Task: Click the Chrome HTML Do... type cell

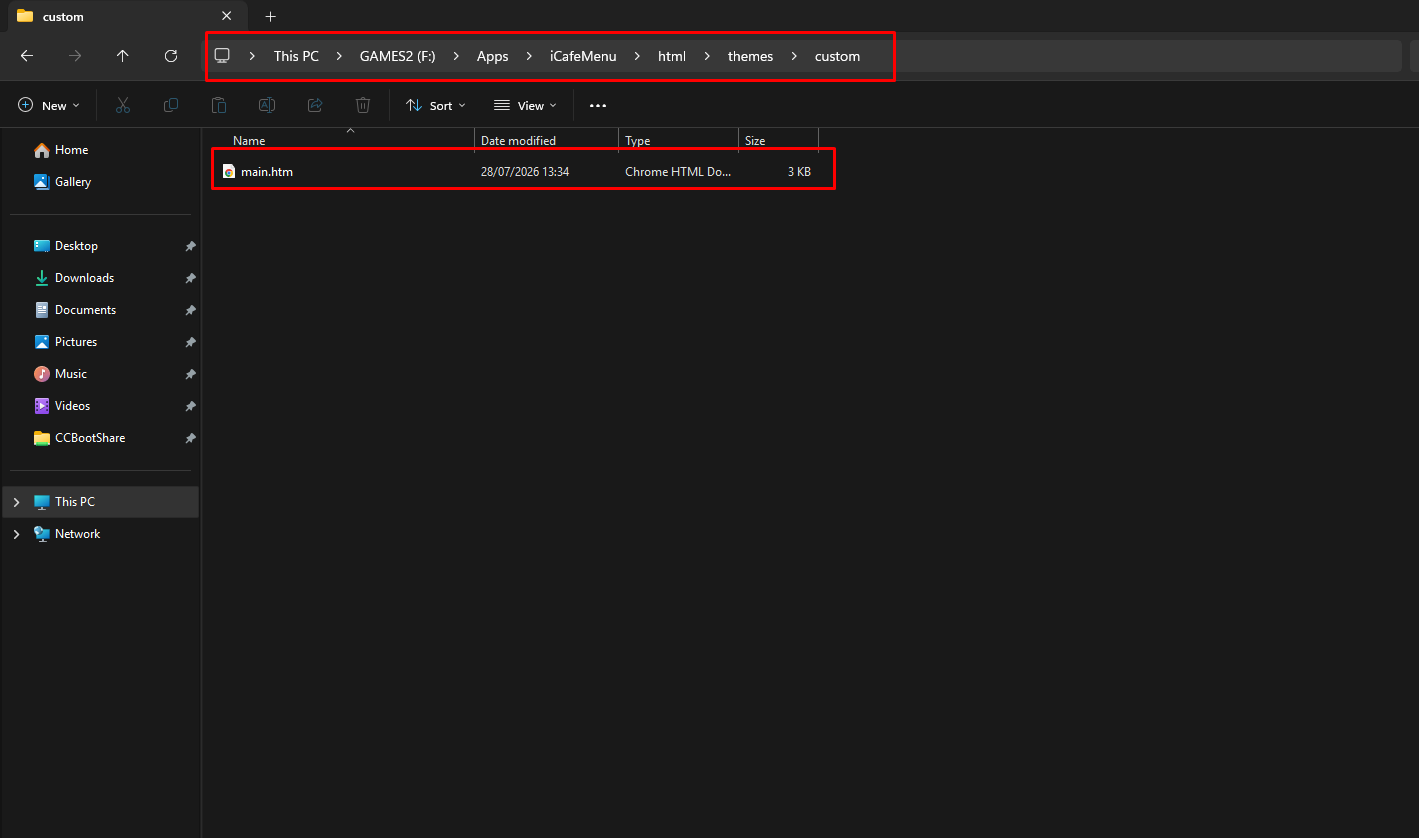Action: click(x=678, y=171)
